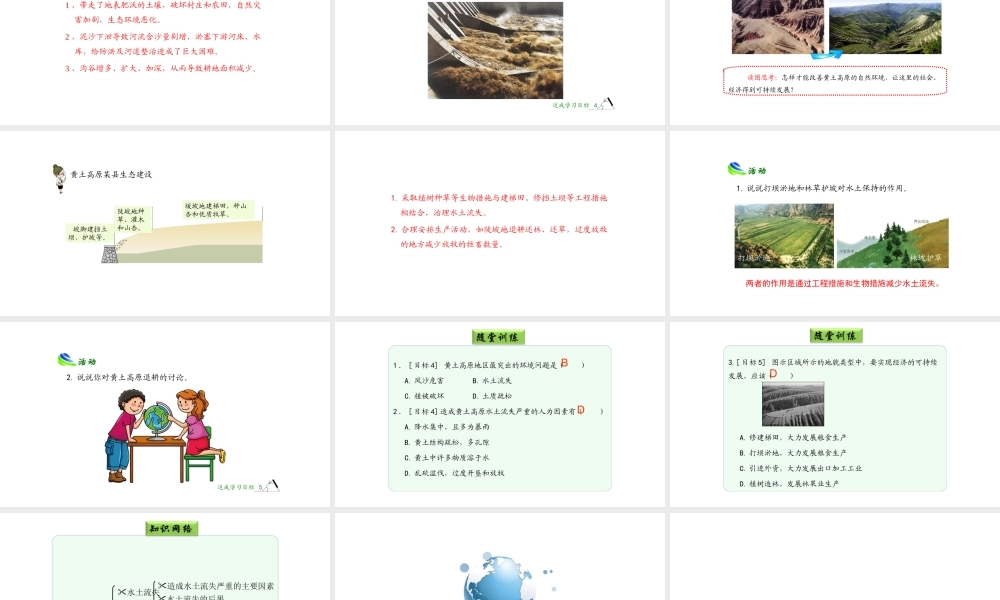
Task: Click the eroded red gully photo
Action: click(x=777, y=27)
